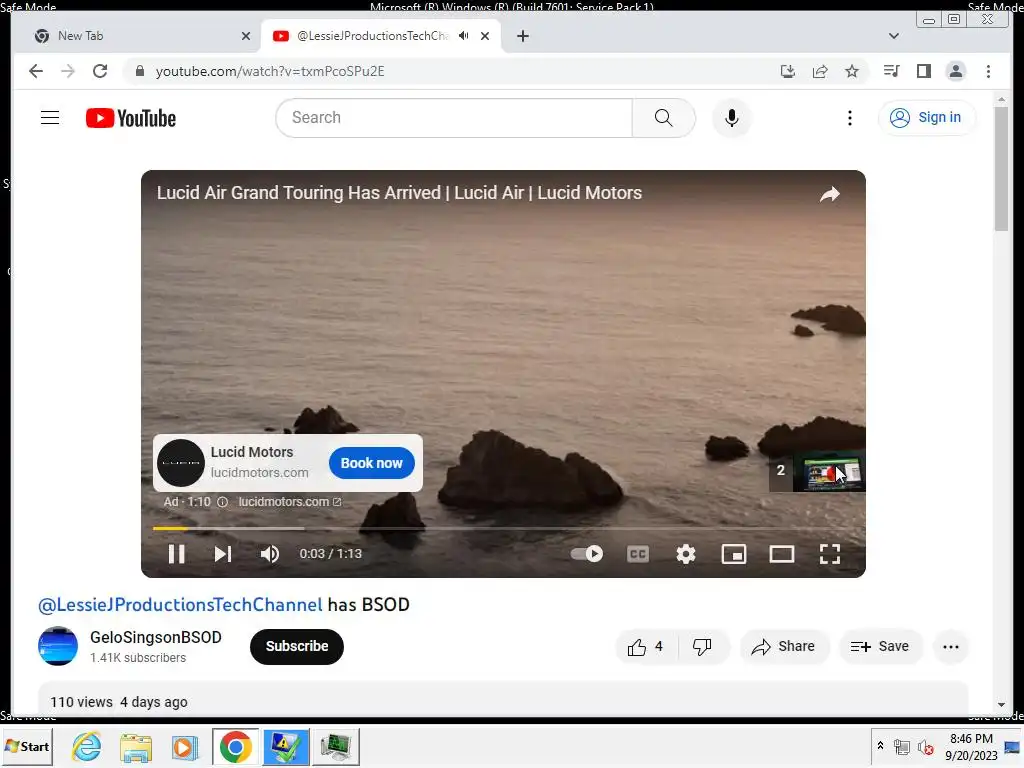This screenshot has height=768, width=1024.
Task: Reload the YouTube page
Action: point(100,71)
